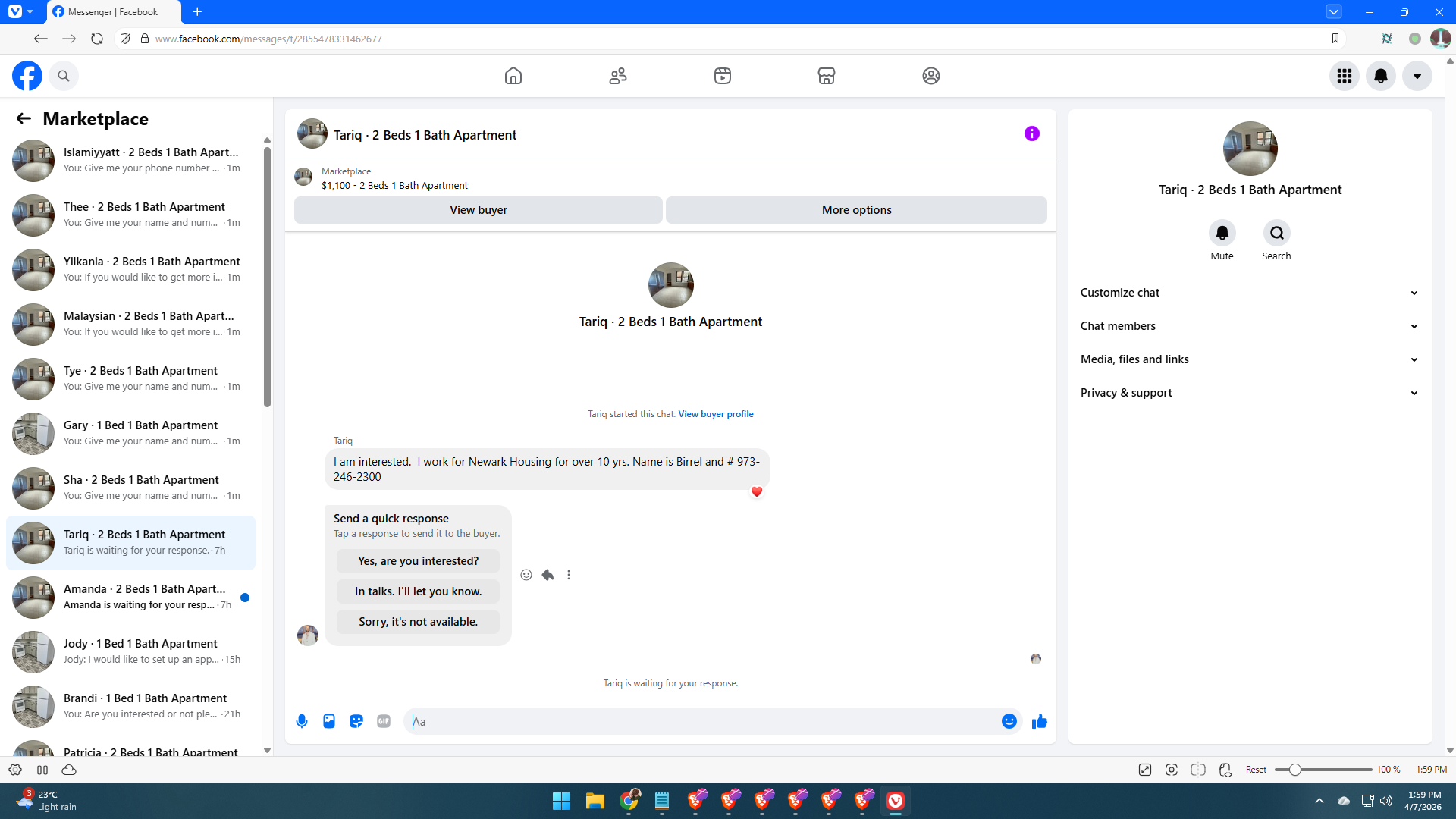Search in the Tariq conversation
This screenshot has width=1456, height=819.
1277,233
